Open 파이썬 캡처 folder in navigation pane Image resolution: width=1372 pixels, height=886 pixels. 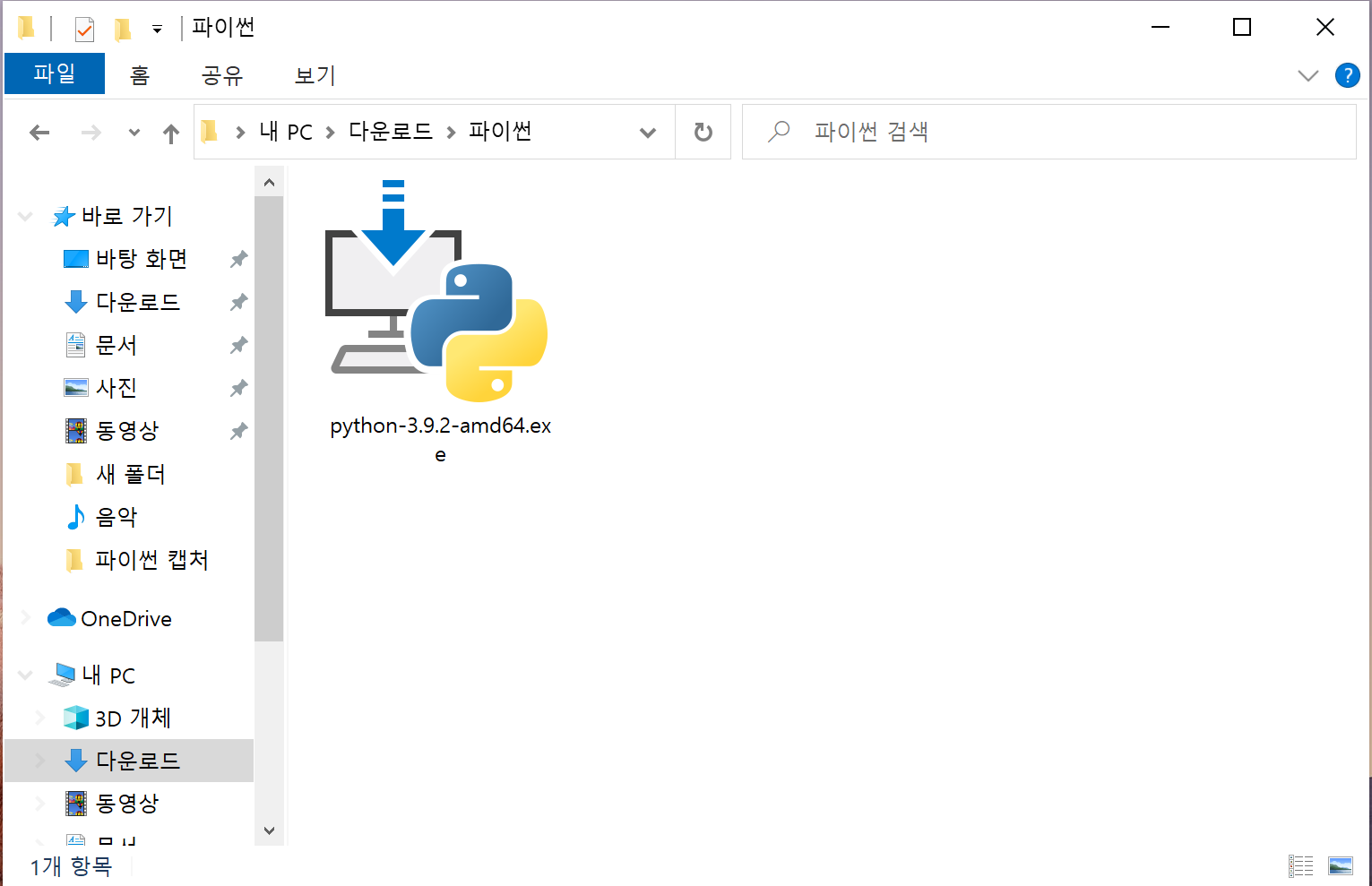point(151,560)
